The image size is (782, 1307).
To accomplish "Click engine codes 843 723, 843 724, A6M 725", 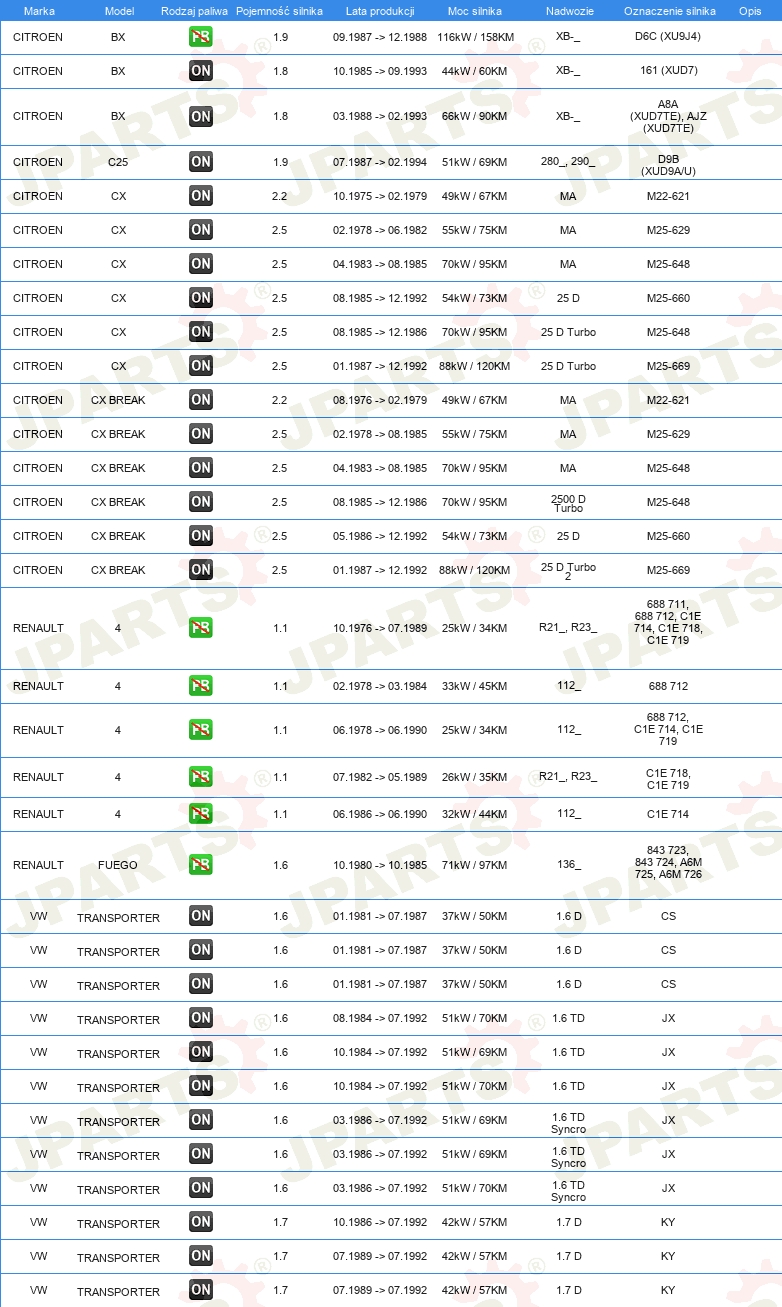I will coord(668,862).
